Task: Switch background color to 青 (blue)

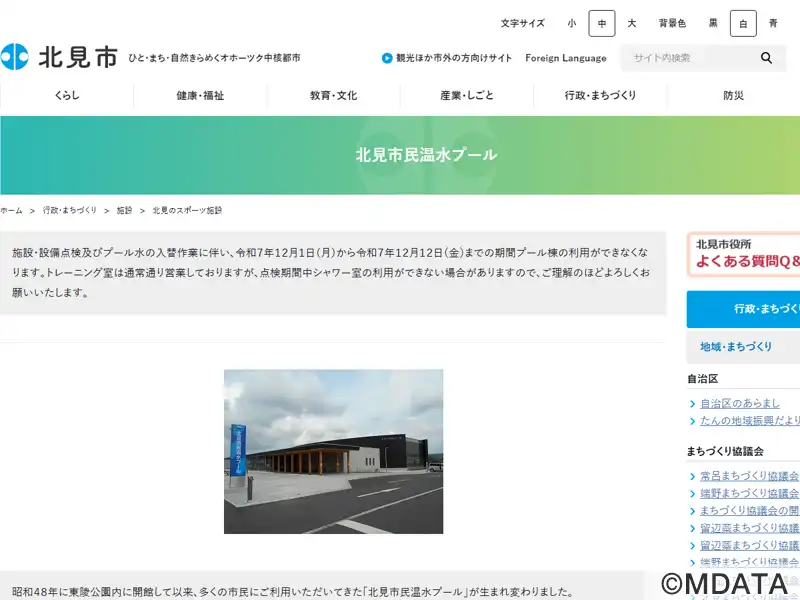Action: pyautogui.click(x=773, y=23)
